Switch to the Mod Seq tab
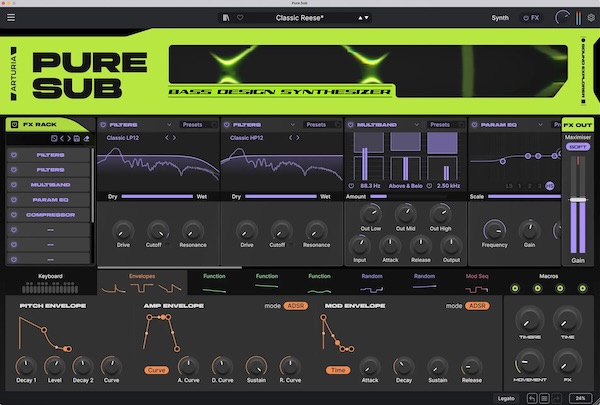 [x=477, y=283]
